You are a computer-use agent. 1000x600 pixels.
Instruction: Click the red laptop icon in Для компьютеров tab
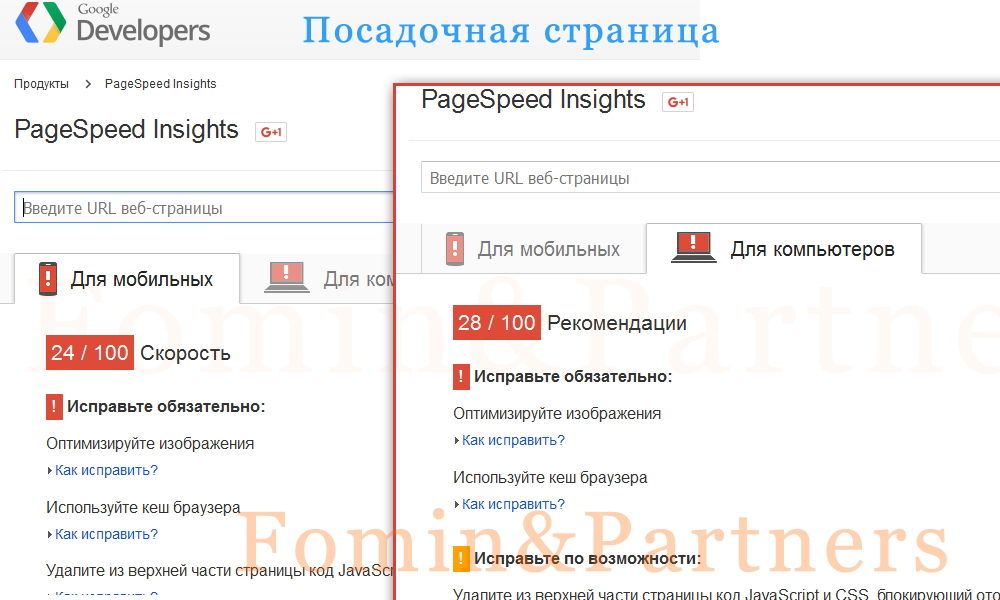(x=694, y=247)
